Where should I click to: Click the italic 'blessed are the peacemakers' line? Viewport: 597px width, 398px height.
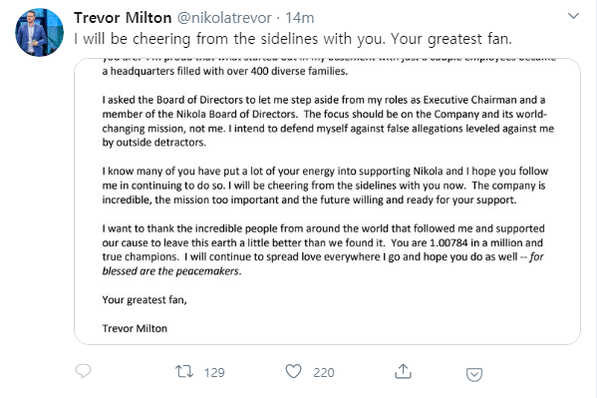point(172,271)
